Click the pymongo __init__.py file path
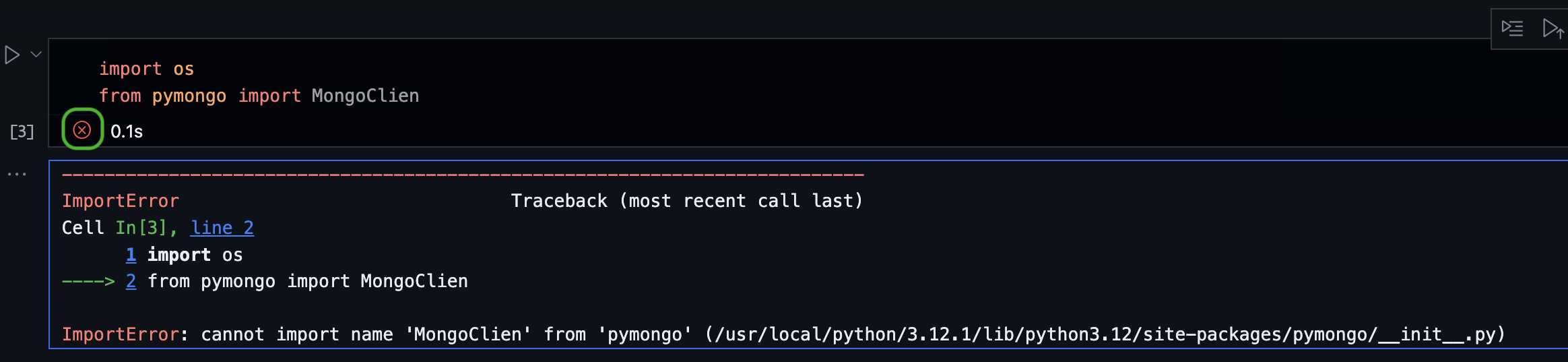Screen dimensions: 1568x362 pyautogui.click(x=1105, y=334)
